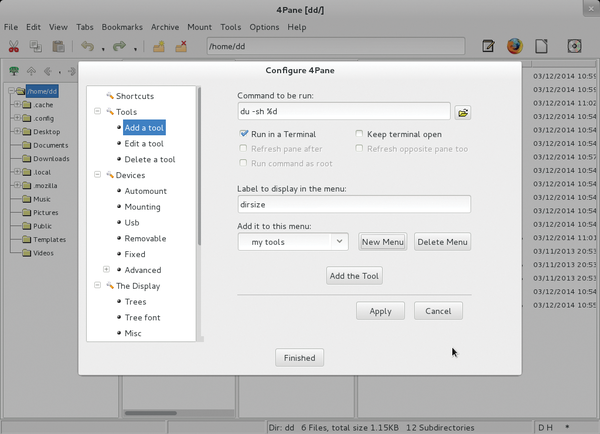This screenshot has width=600, height=434.
Task: Click the Redo arrow icon
Action: coord(119,46)
